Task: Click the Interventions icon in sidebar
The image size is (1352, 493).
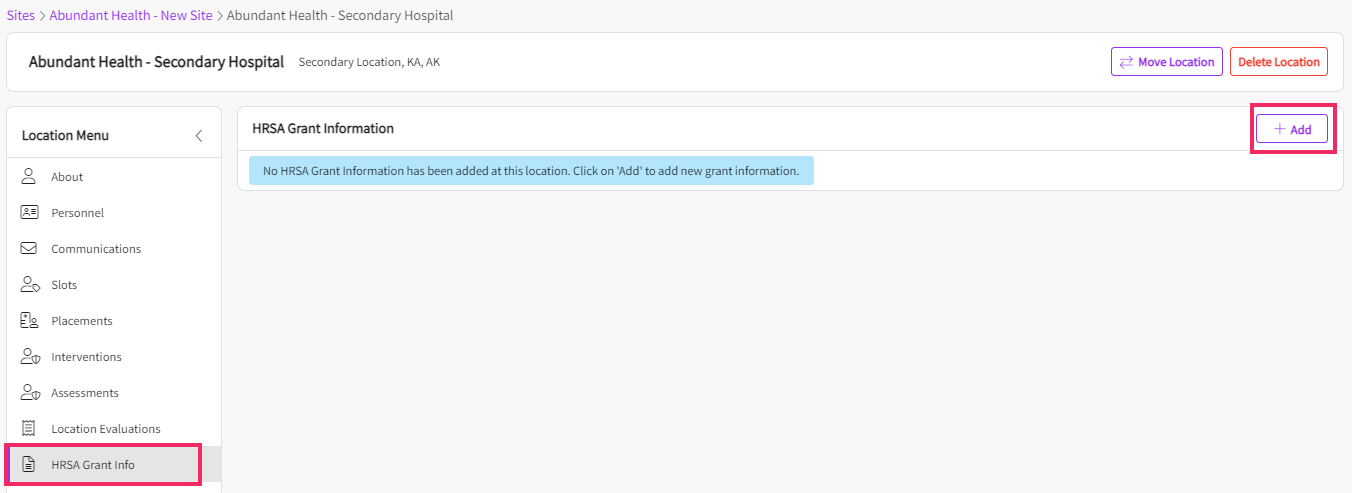Action: [29, 357]
